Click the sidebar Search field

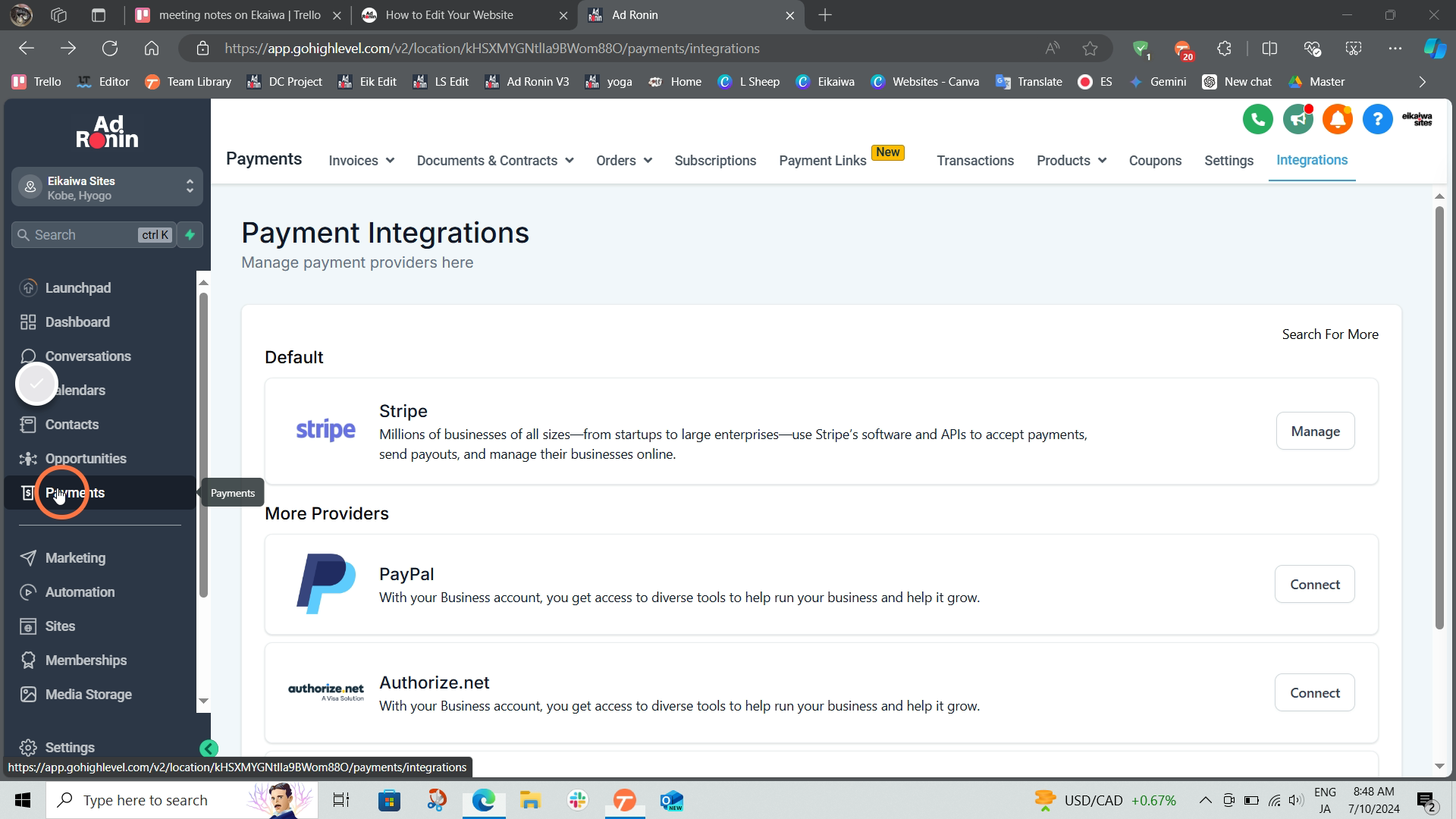point(93,235)
